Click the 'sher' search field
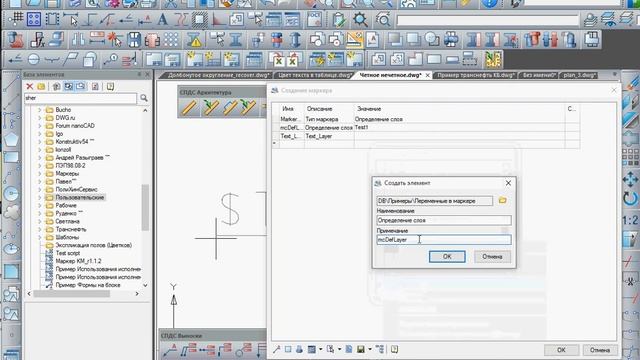The width and height of the screenshot is (640, 360). point(80,98)
